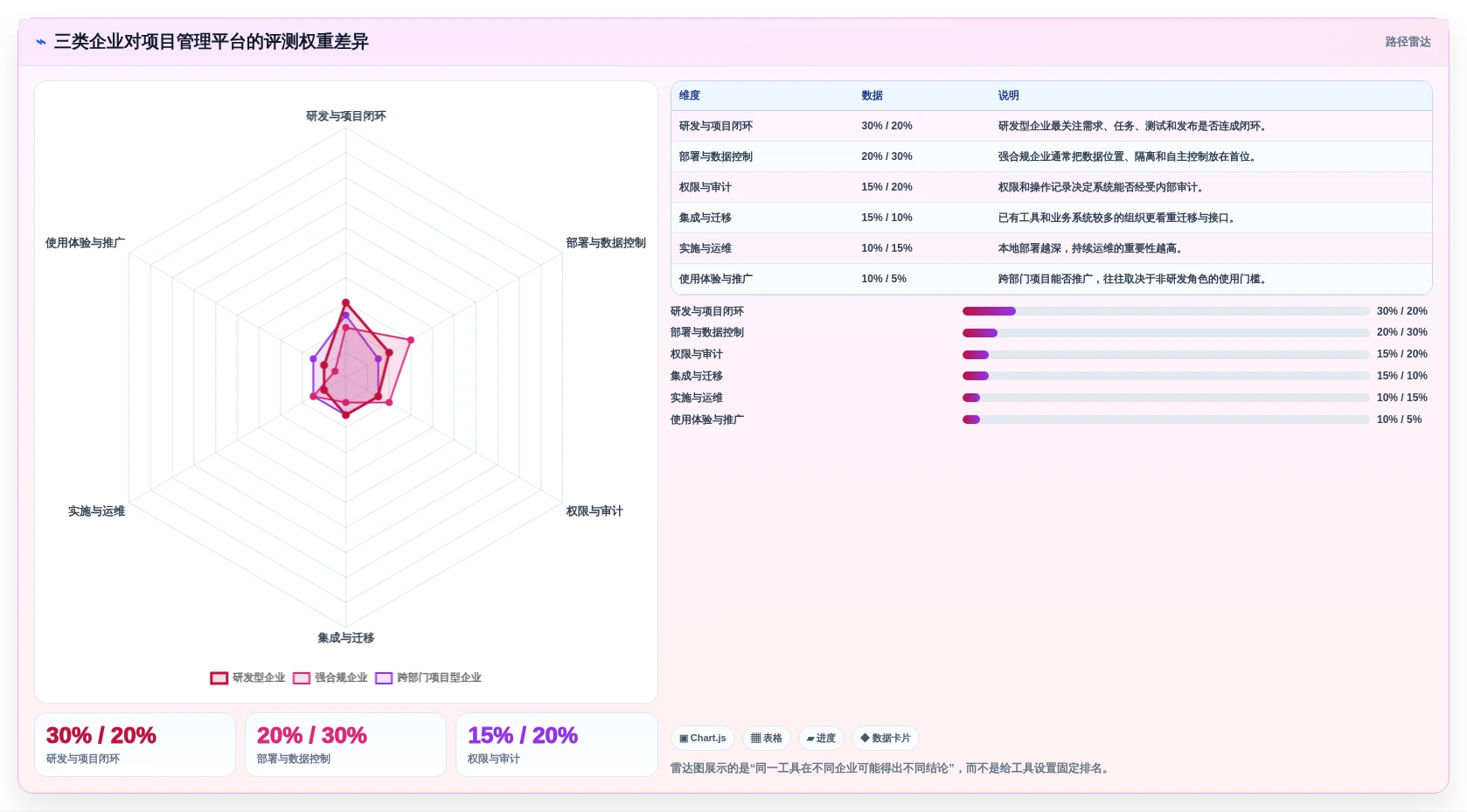Image resolution: width=1467 pixels, height=812 pixels.
Task: Click the description 本地部署越深，持续运维的重要性越高。
Action: [1092, 248]
